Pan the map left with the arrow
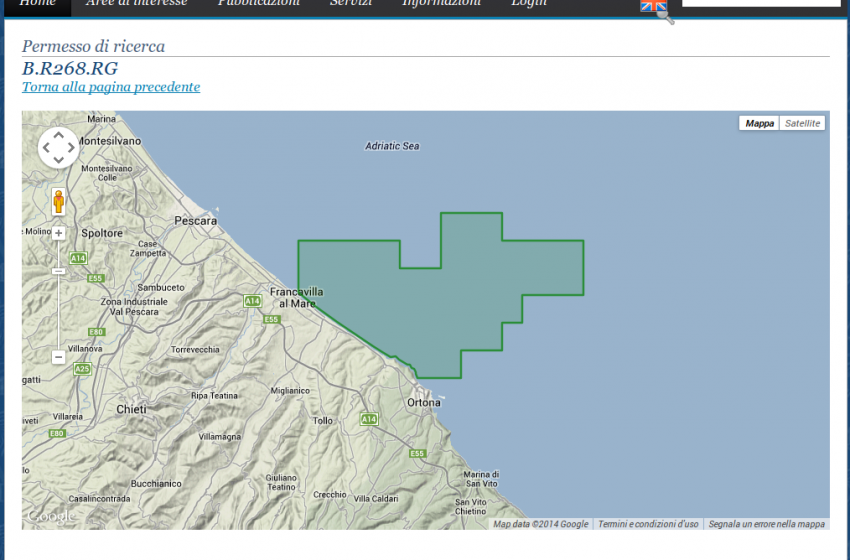 tap(46, 148)
